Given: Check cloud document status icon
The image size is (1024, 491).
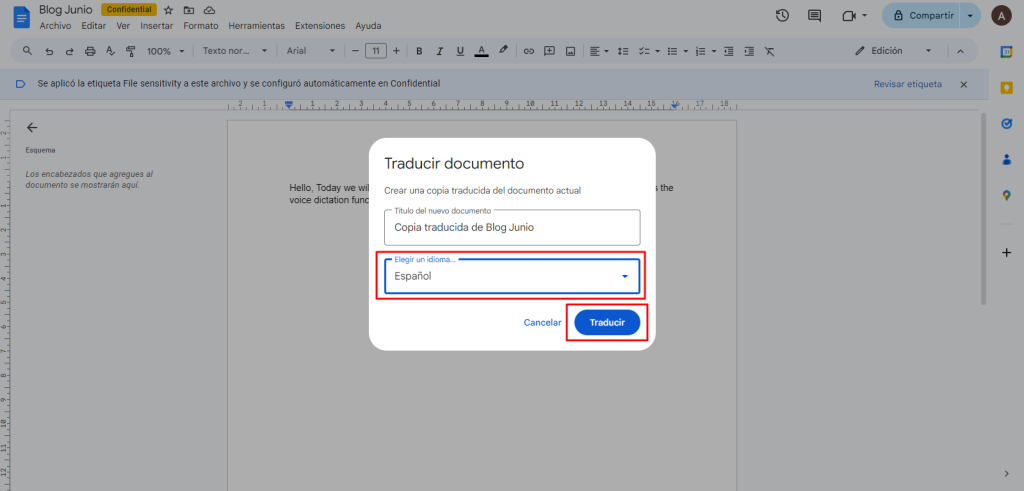Looking at the screenshot, I should click(209, 10).
